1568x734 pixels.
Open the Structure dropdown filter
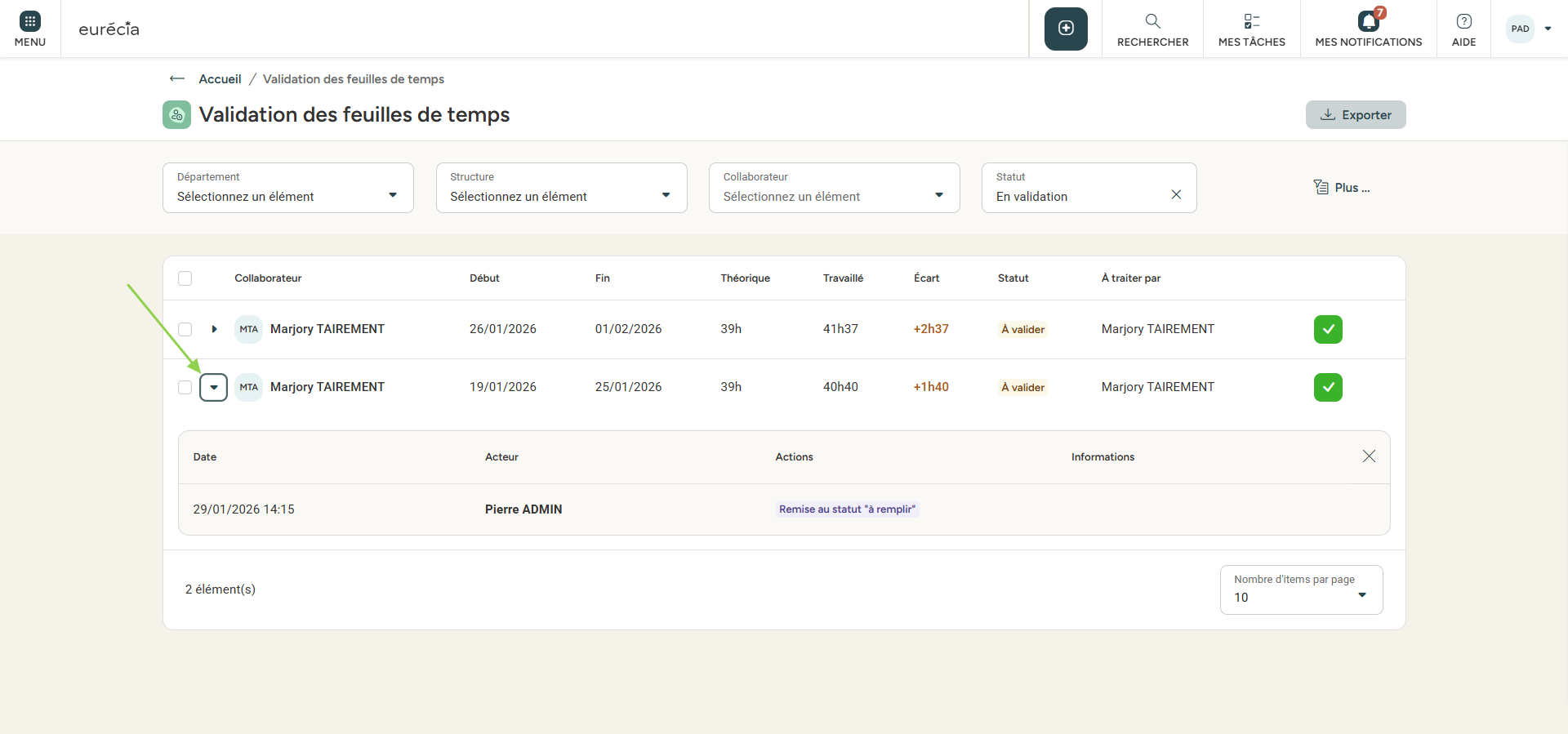pos(561,188)
